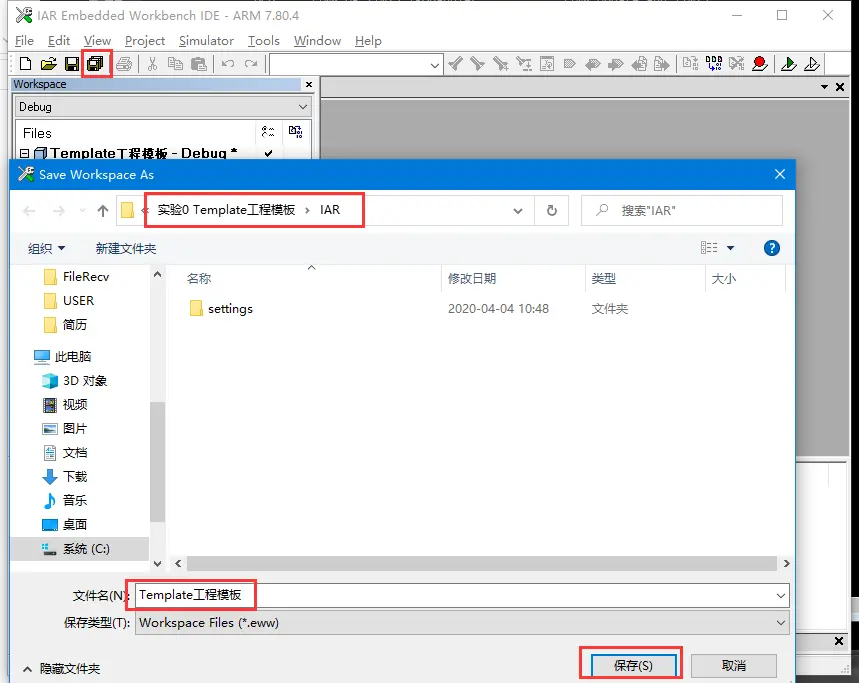This screenshot has width=859, height=683.
Task: Click the Up one level arrow
Action: (102, 211)
